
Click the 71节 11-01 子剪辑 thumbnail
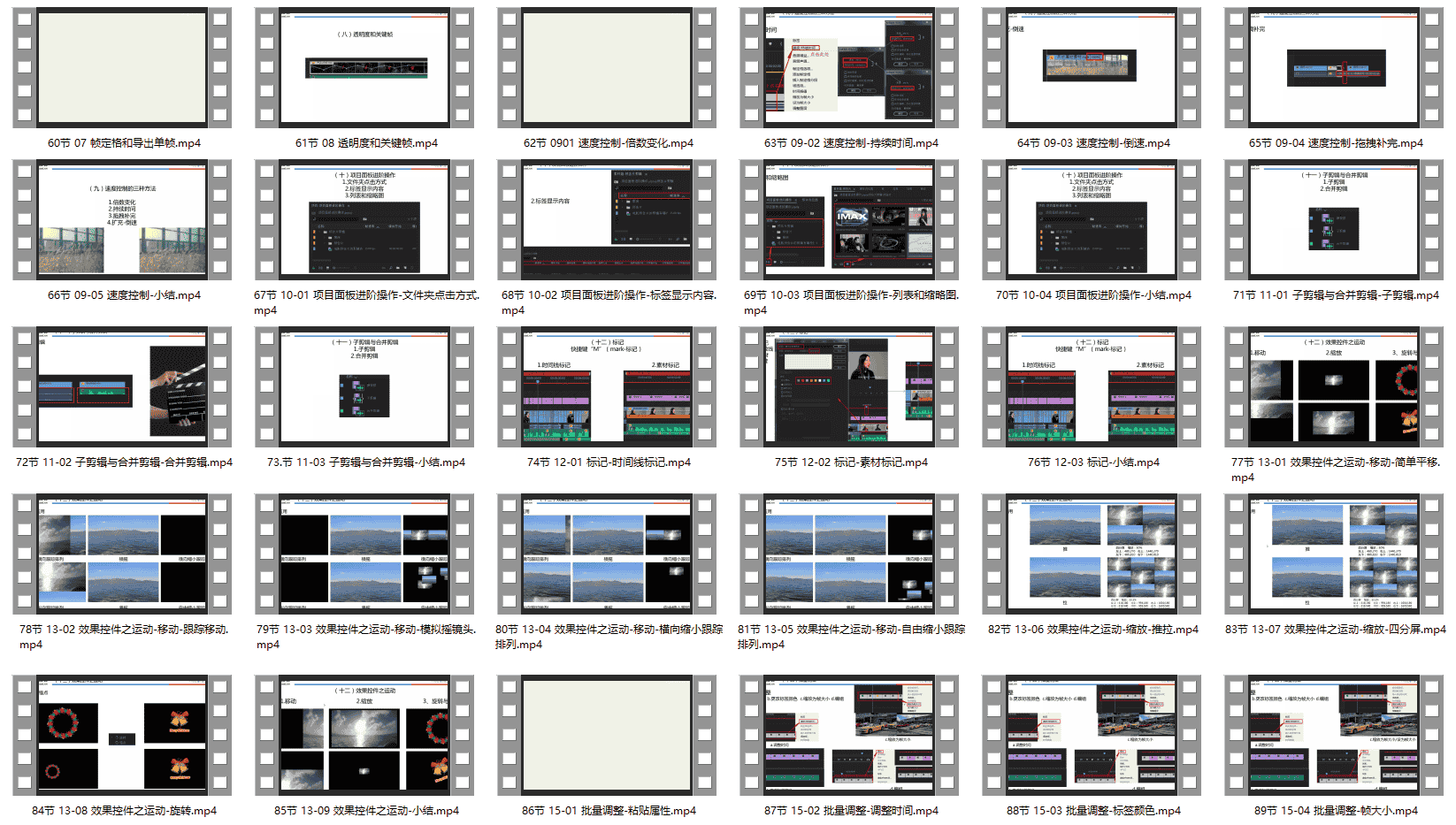[x=1334, y=220]
